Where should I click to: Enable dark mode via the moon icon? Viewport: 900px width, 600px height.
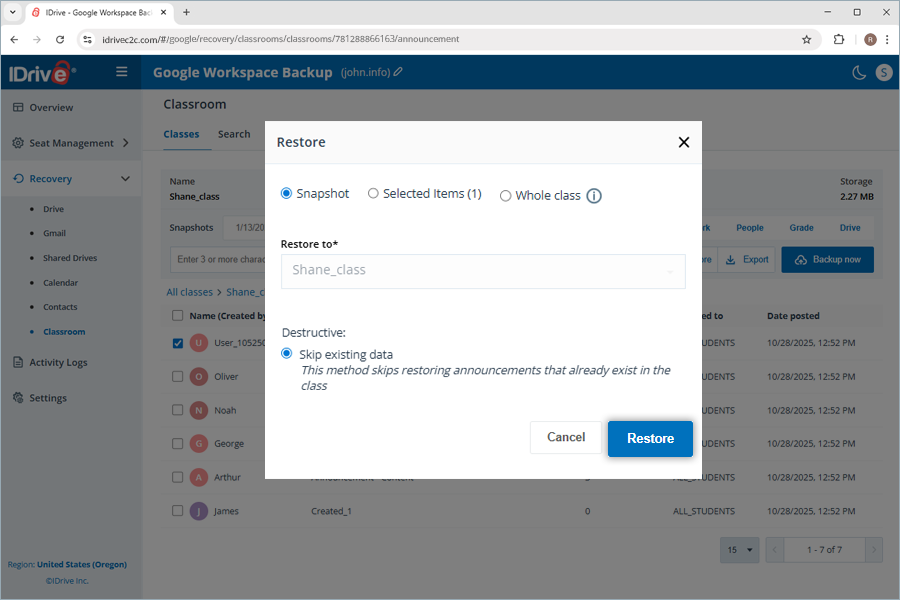pos(859,72)
